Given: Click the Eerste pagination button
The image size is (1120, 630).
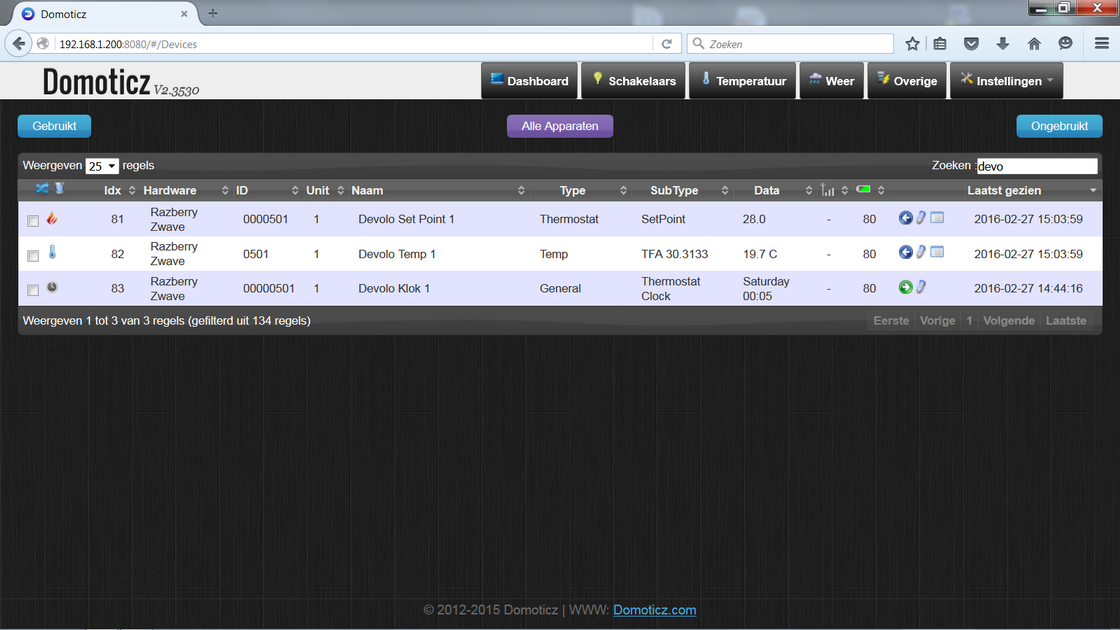Looking at the screenshot, I should pyautogui.click(x=891, y=321).
